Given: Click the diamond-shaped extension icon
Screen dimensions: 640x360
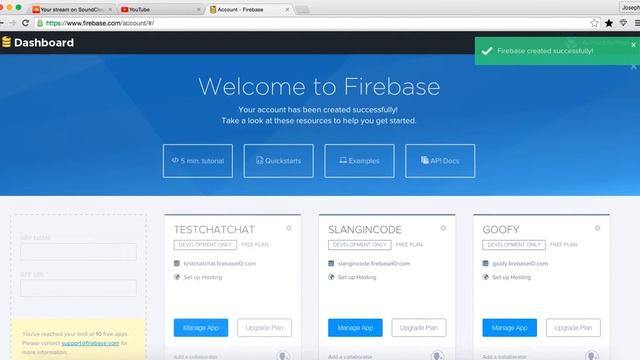Looking at the screenshot, I should (x=623, y=23).
